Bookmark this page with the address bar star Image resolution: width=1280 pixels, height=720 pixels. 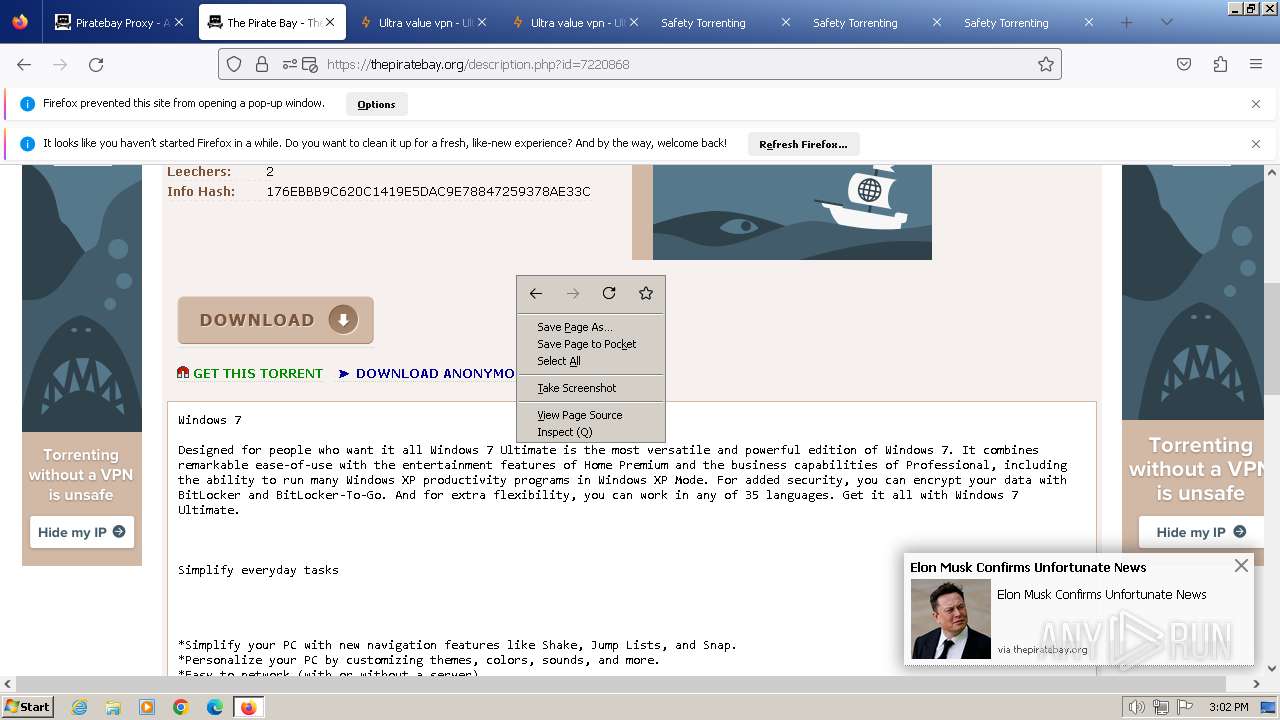pos(1046,64)
